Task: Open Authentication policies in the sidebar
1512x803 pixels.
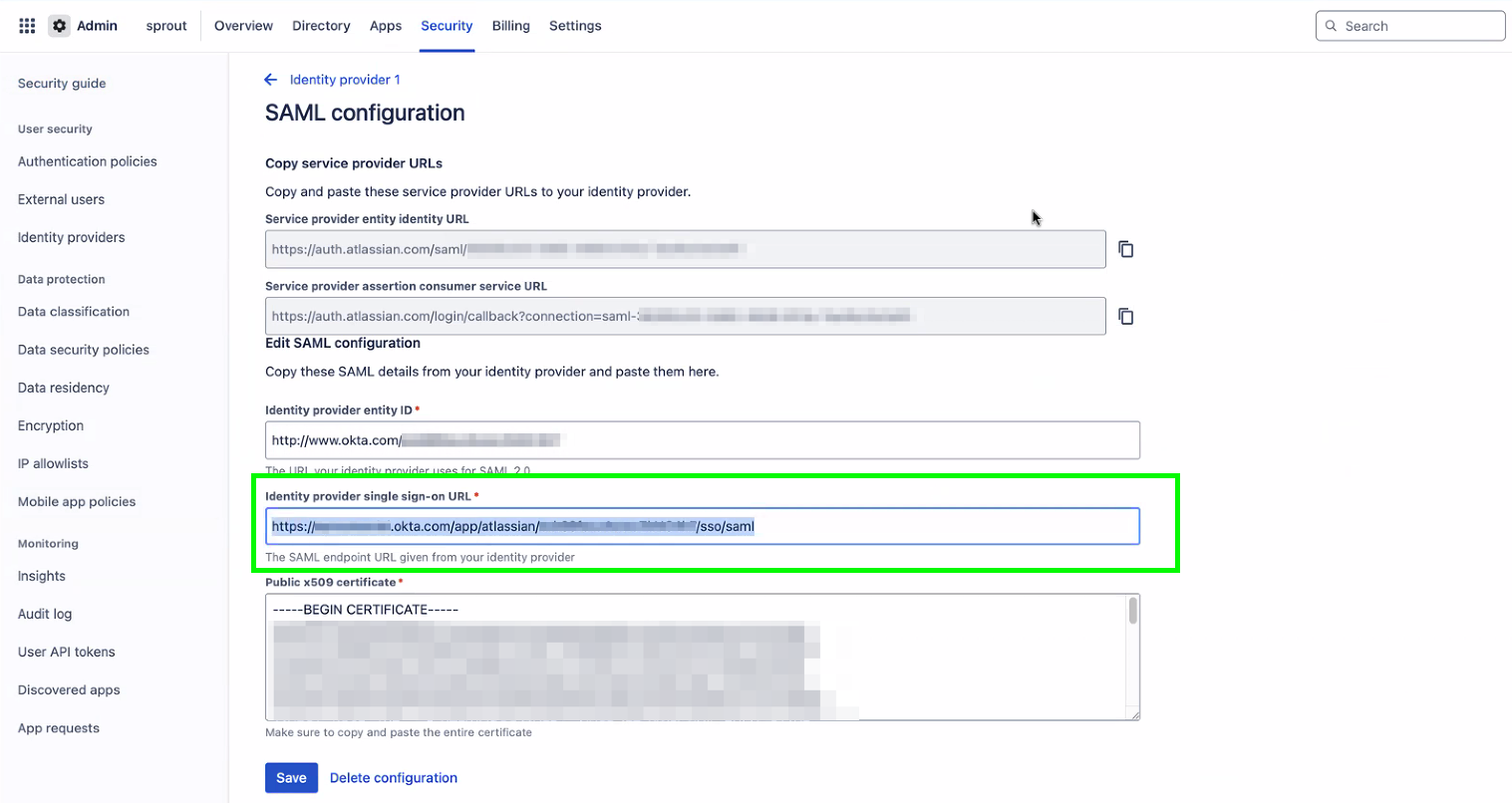Action: click(87, 160)
